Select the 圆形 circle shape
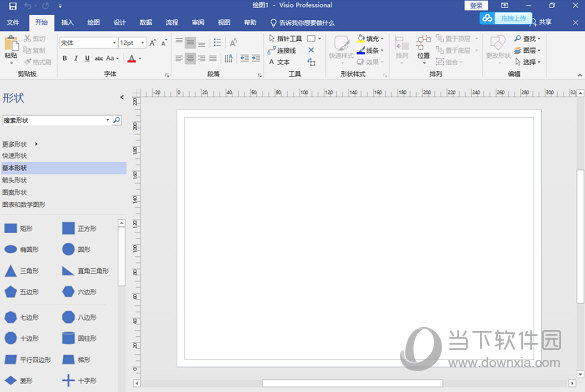 coord(76,249)
